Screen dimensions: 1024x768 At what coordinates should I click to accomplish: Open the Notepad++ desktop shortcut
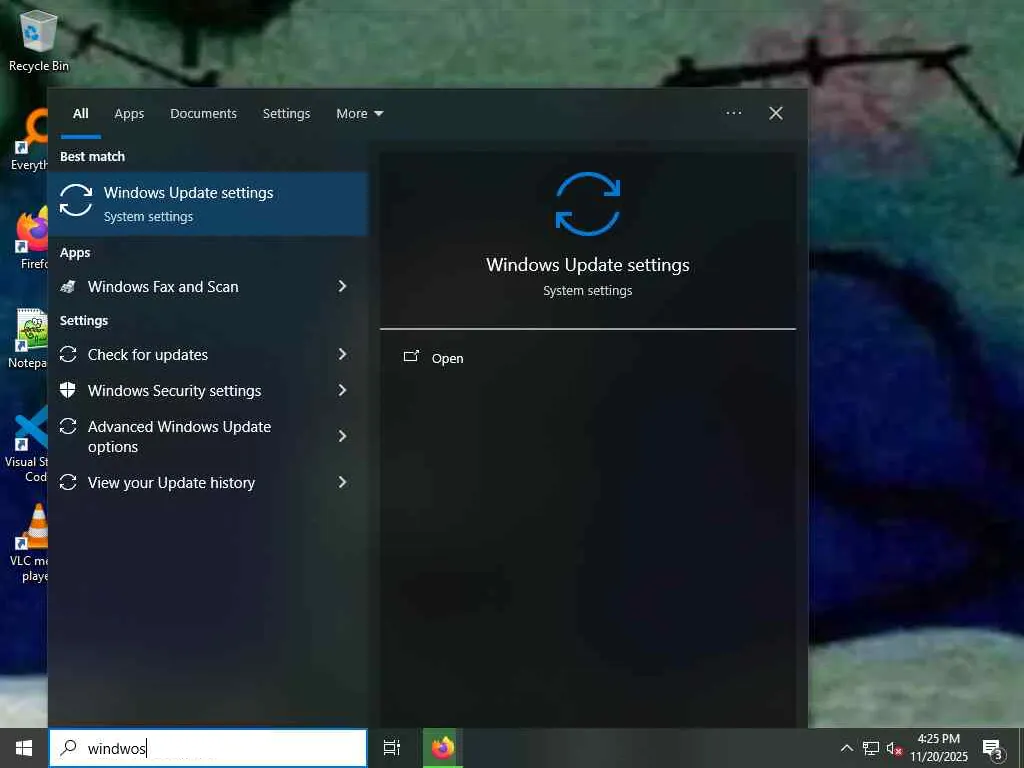coord(27,338)
